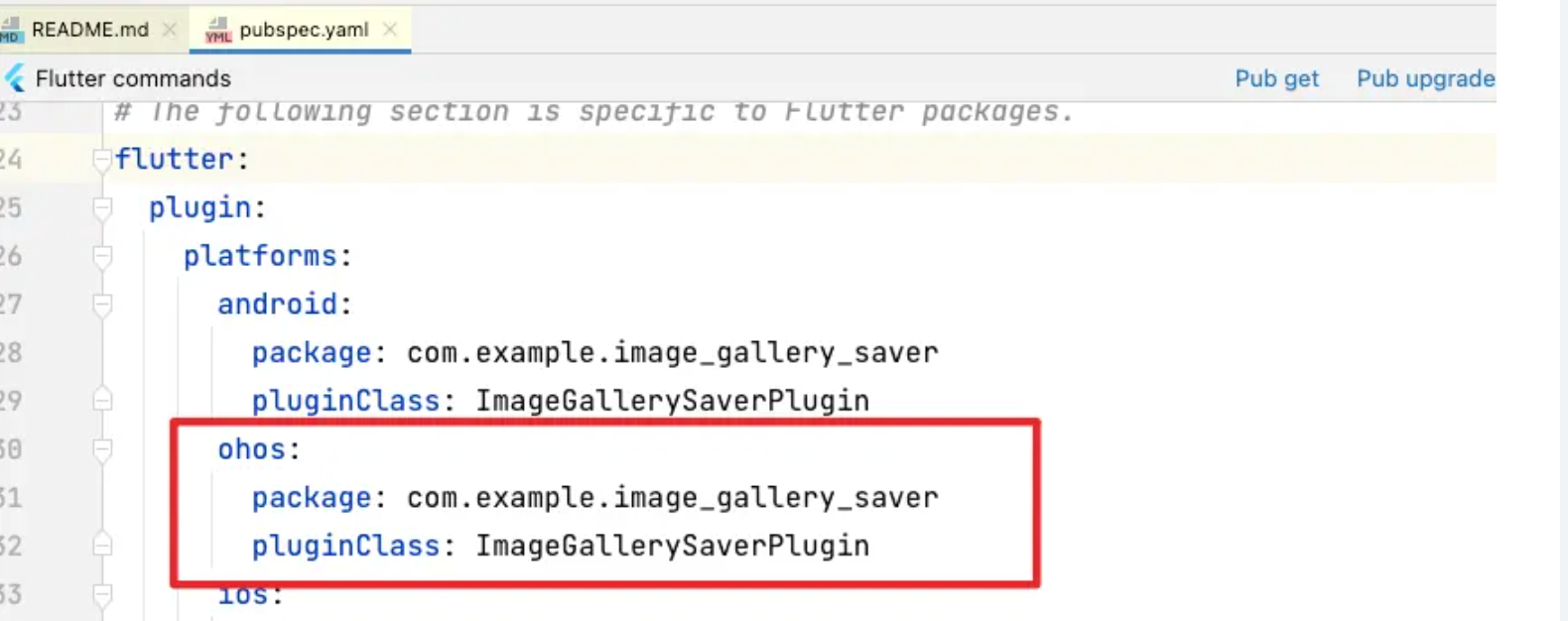Viewport: 1568px width, 621px height.
Task: Place cursor in android ImageGallerySaverPlugin text
Action: [672, 401]
